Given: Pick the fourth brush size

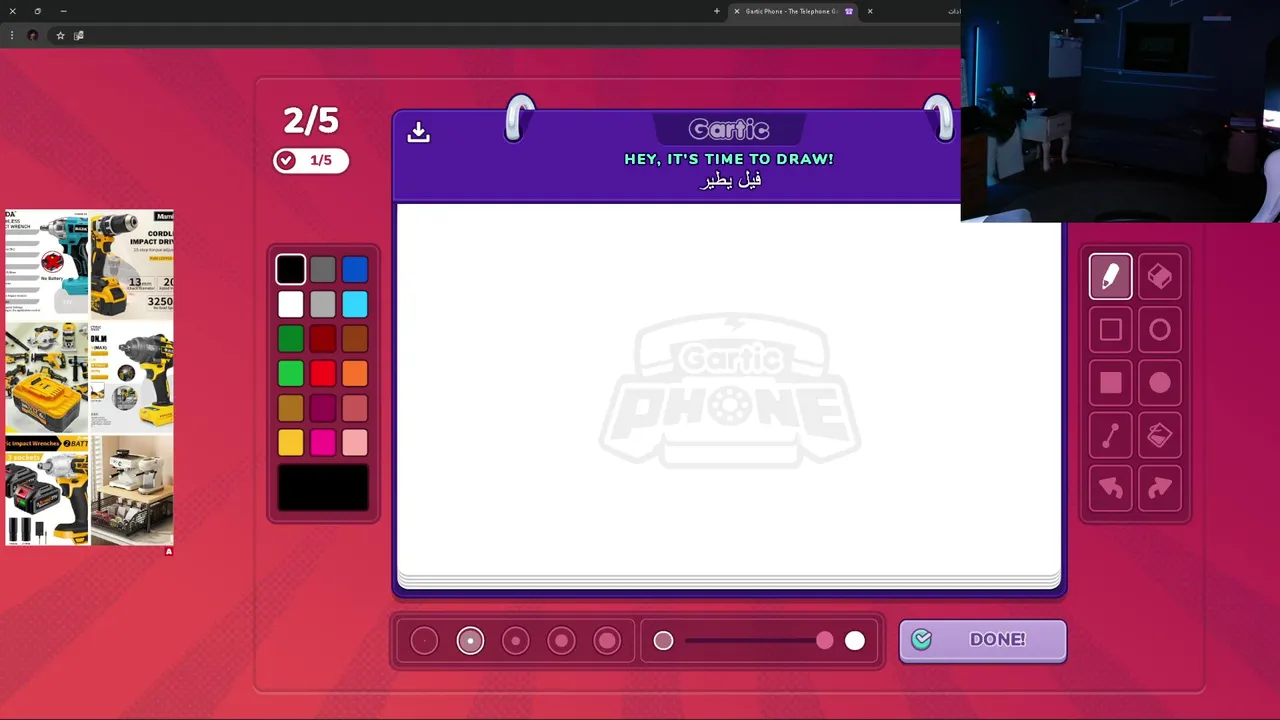Looking at the screenshot, I should [x=561, y=641].
